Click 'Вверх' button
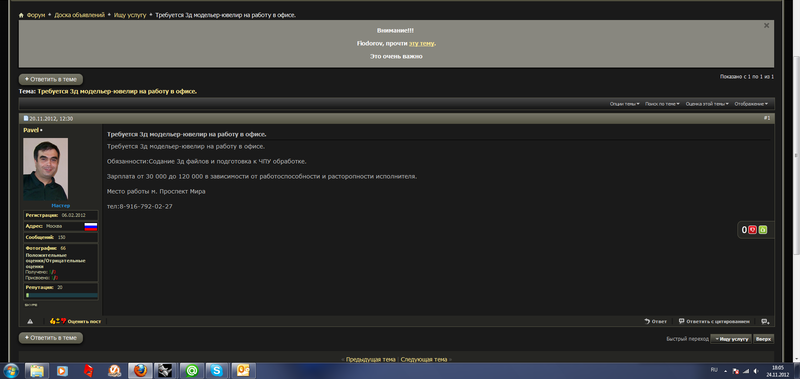 pyautogui.click(x=764, y=339)
